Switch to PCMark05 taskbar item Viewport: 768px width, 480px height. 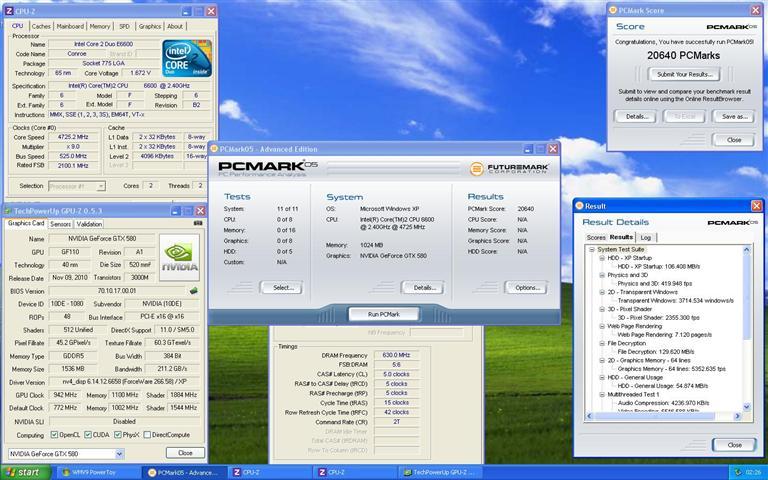[185, 473]
